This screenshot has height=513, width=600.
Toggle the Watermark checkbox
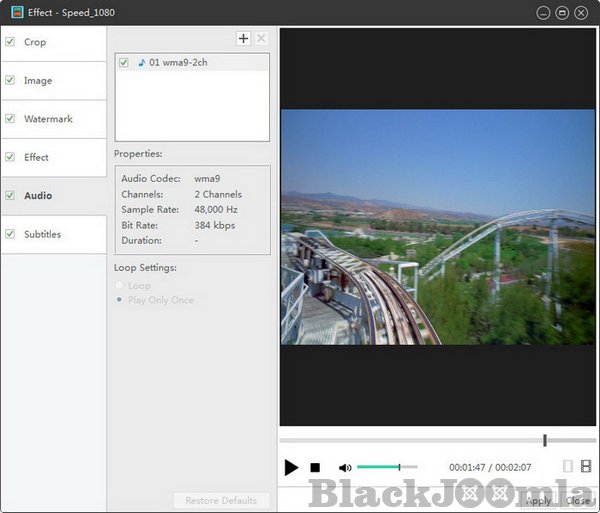tap(10, 119)
